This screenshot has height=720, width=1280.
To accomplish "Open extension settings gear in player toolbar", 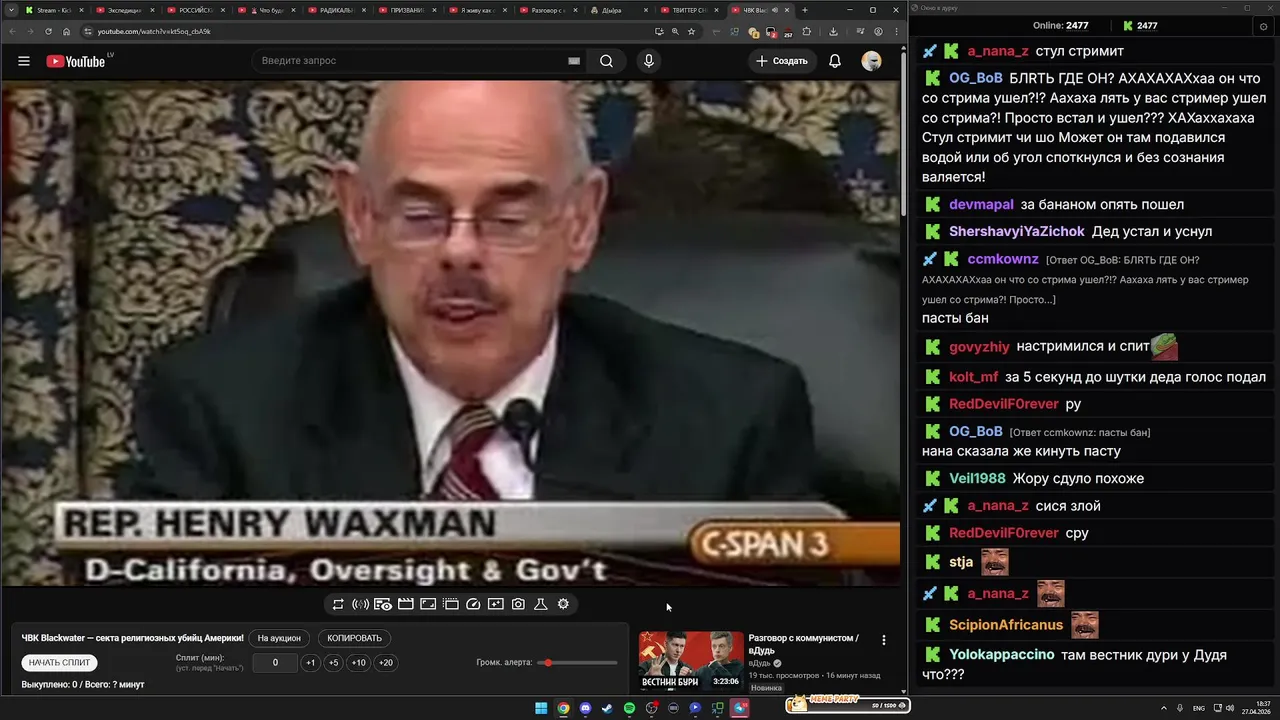I will coord(563,604).
